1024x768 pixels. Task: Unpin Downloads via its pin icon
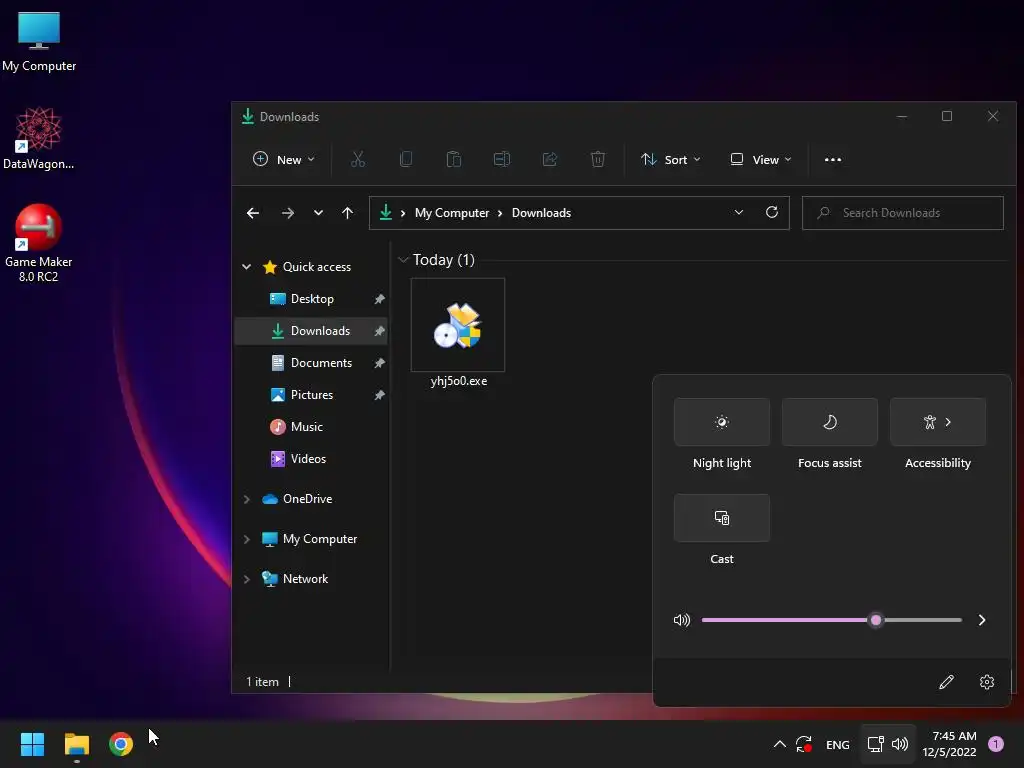379,331
